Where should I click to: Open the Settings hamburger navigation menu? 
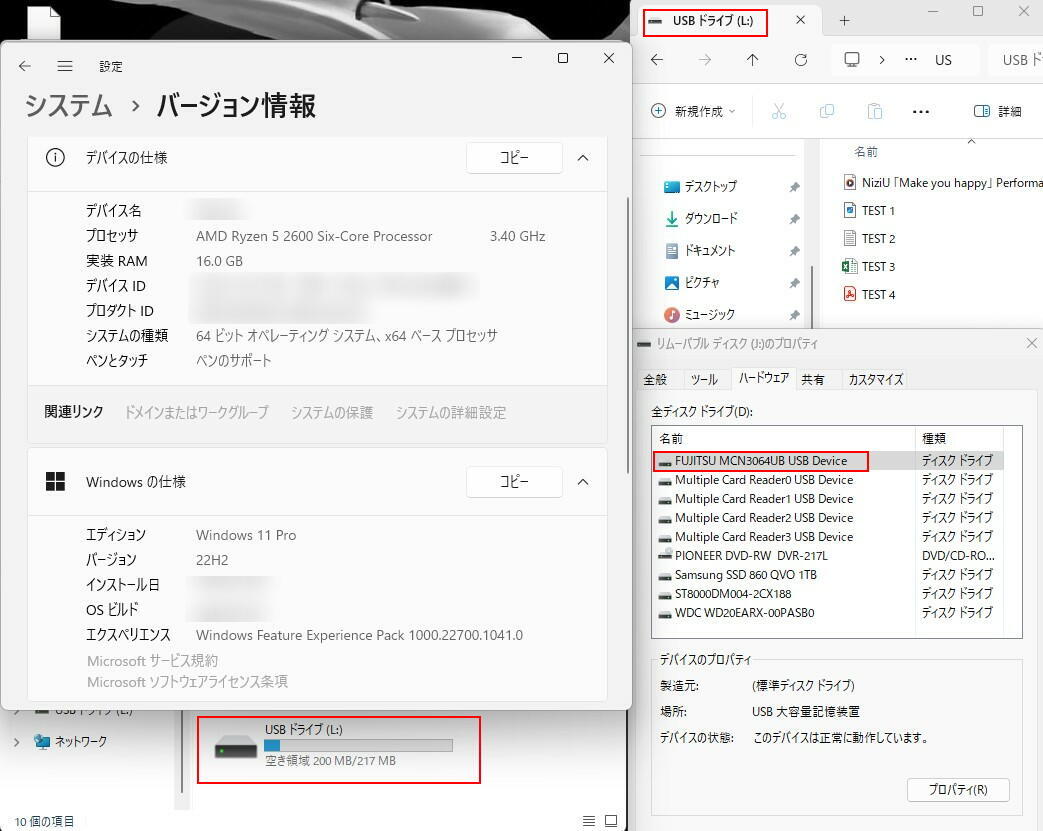(65, 66)
